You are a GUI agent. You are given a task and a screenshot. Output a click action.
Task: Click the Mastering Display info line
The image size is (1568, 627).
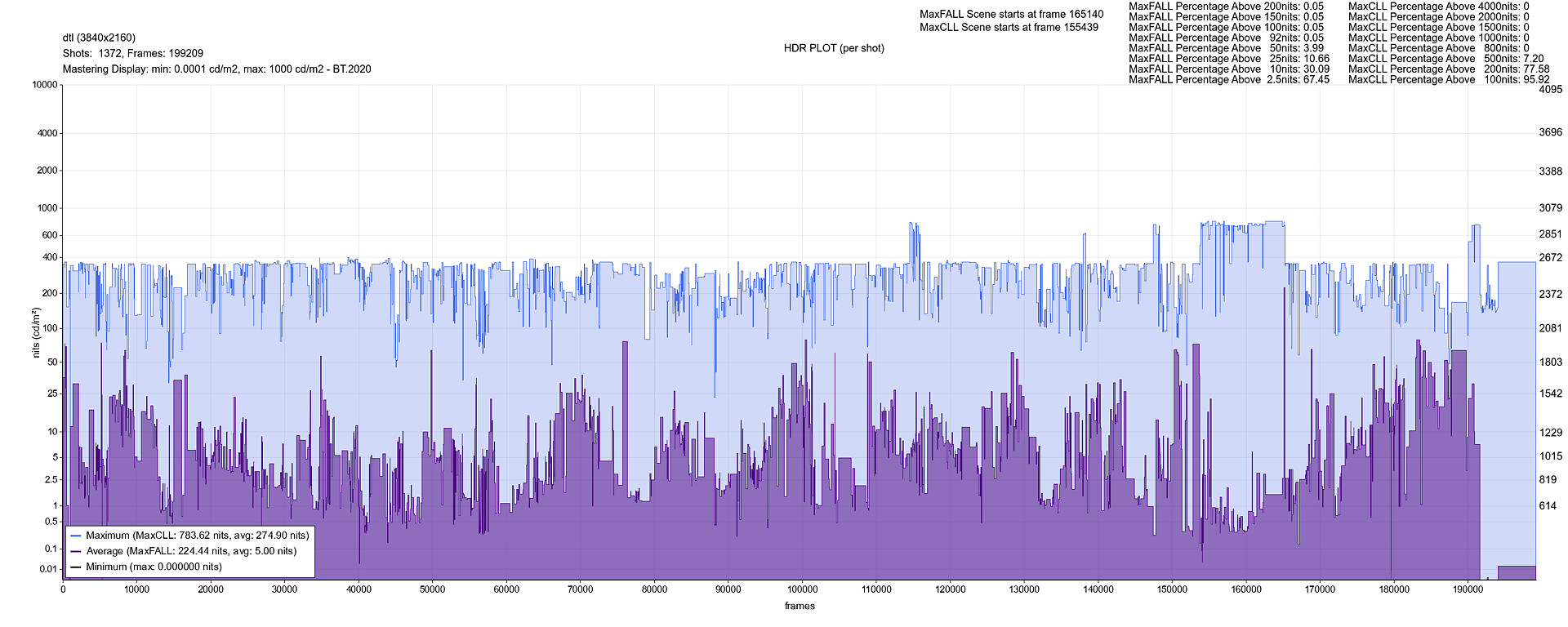216,69
